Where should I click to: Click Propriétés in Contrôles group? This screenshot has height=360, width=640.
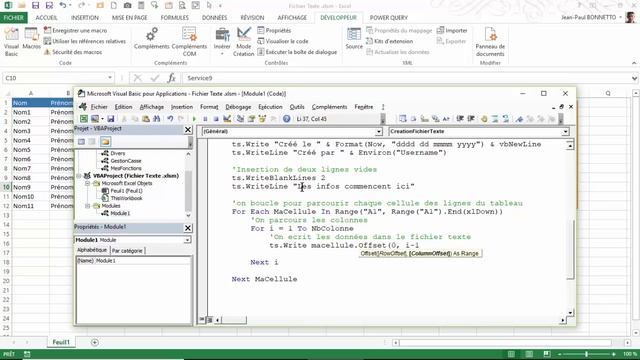[x=274, y=31]
